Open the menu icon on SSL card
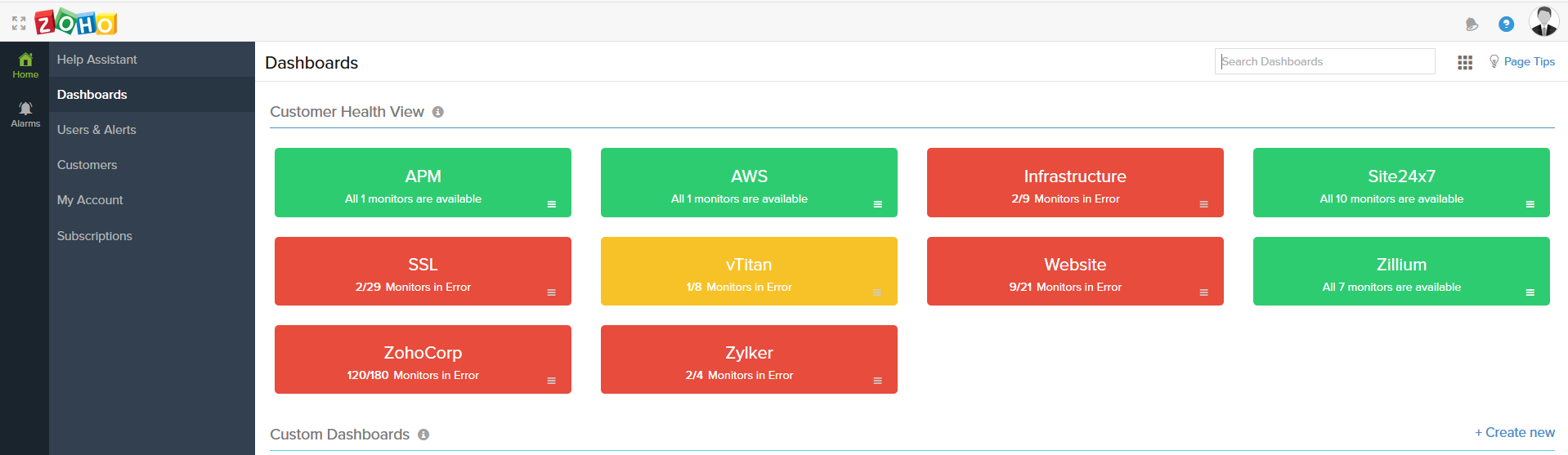Image resolution: width=1568 pixels, height=455 pixels. click(x=552, y=292)
